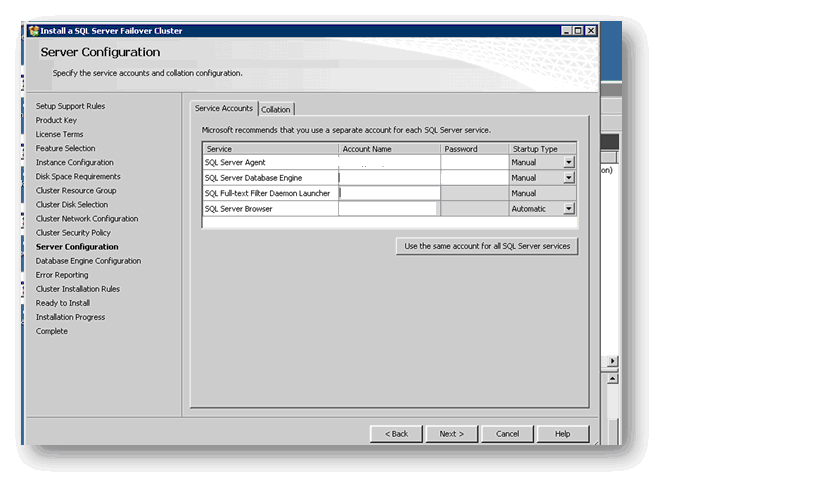Select the Feature Selection step
This screenshot has height=487, width=819.
[x=65, y=148]
